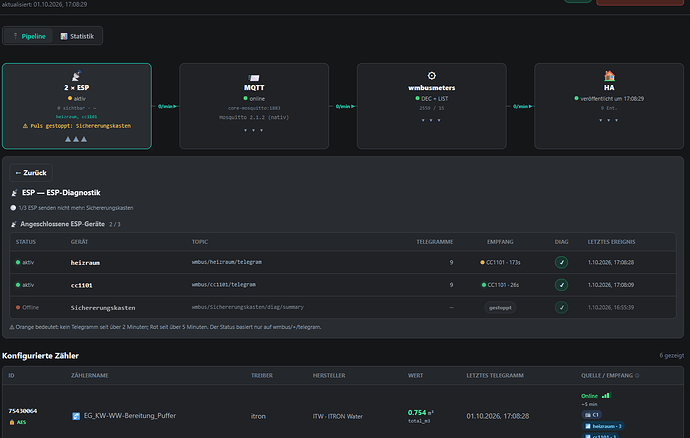Expand the HA card details arrows

[608, 120]
